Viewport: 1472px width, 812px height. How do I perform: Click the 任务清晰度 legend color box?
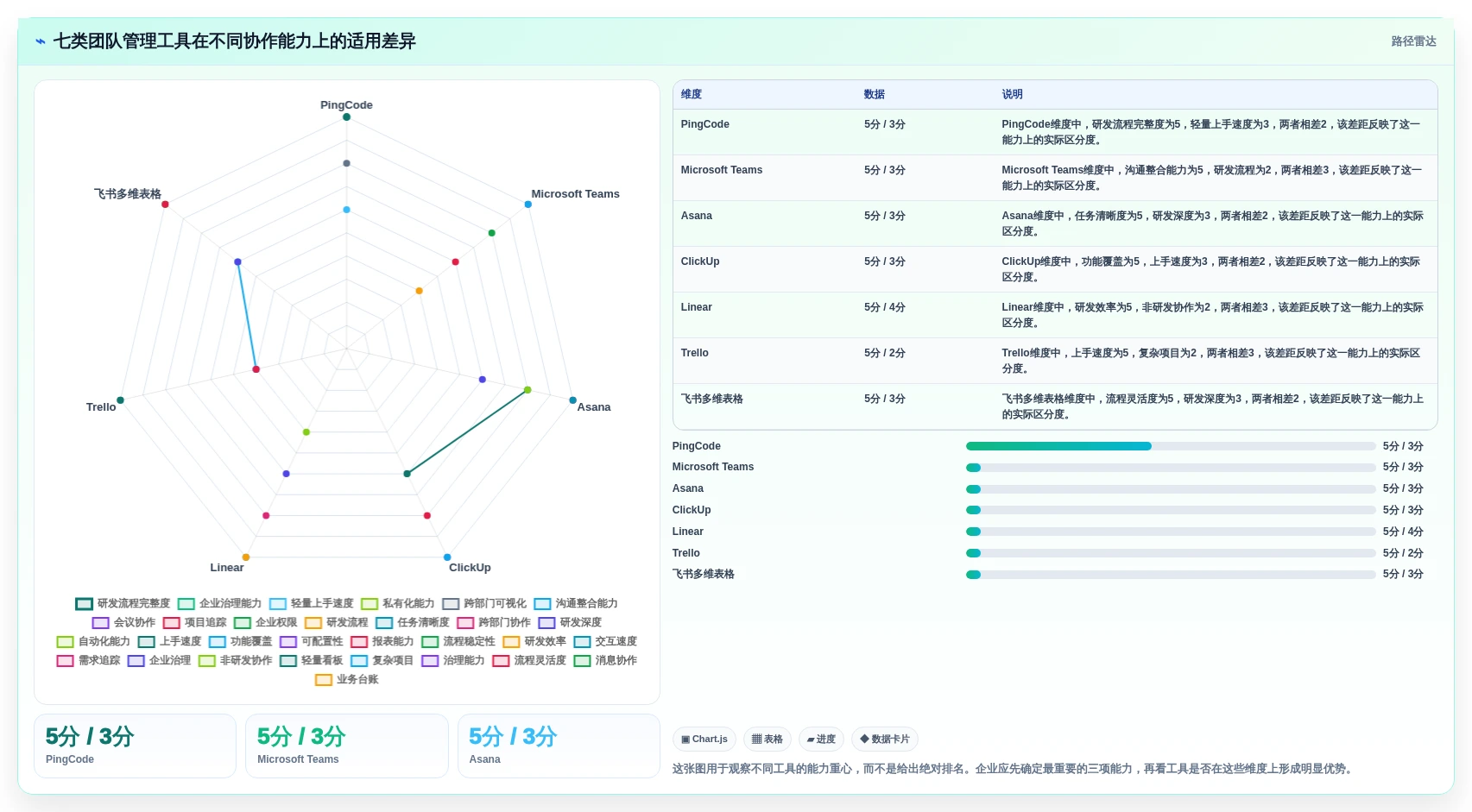tap(384, 623)
